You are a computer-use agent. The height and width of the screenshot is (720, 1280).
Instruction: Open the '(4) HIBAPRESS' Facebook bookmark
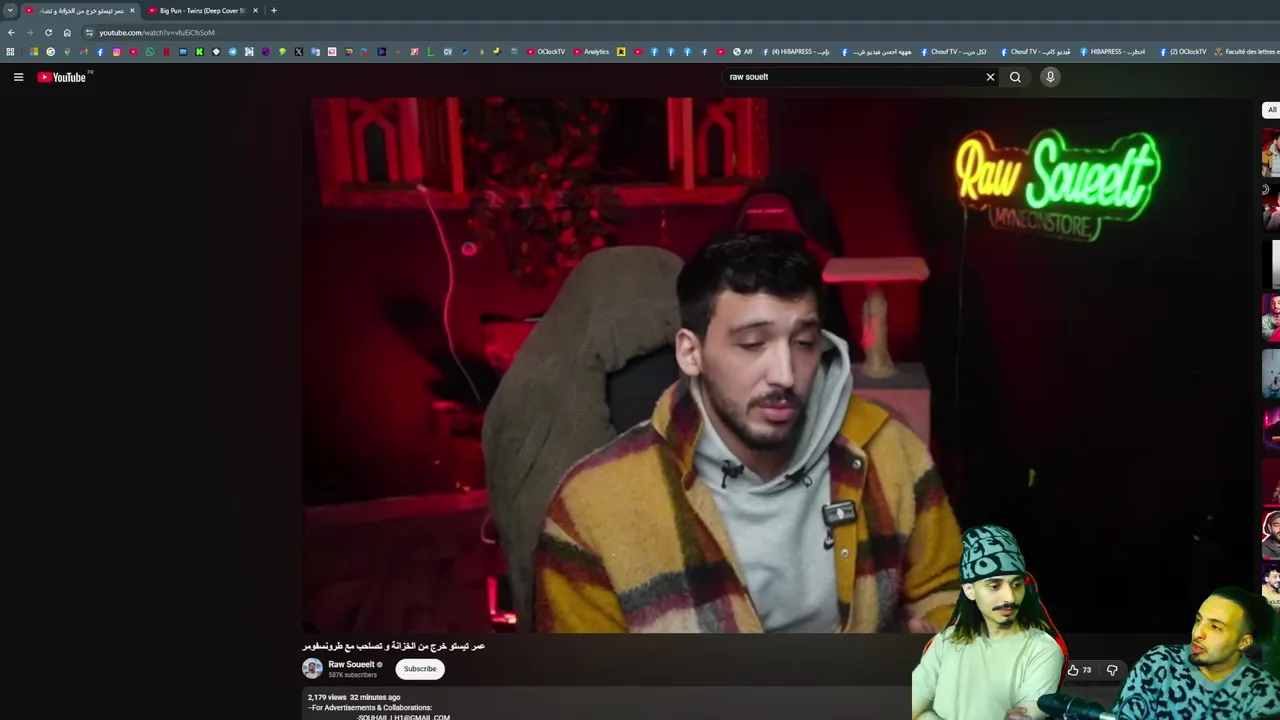796,52
